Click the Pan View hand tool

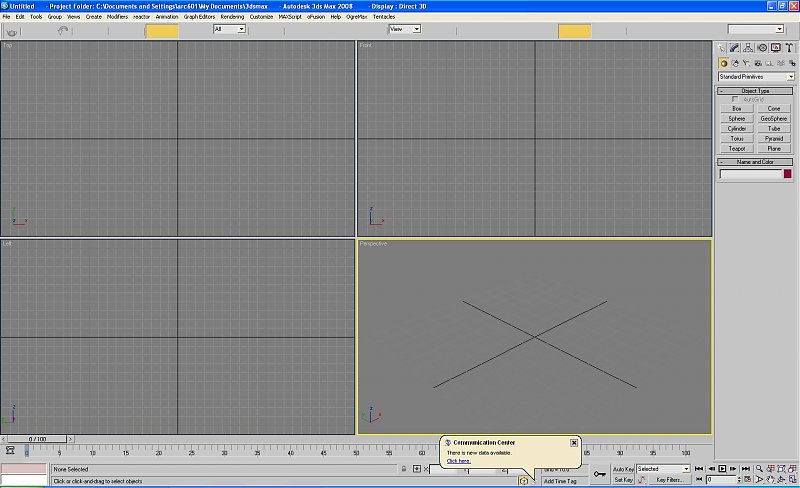pyautogui.click(x=770, y=480)
